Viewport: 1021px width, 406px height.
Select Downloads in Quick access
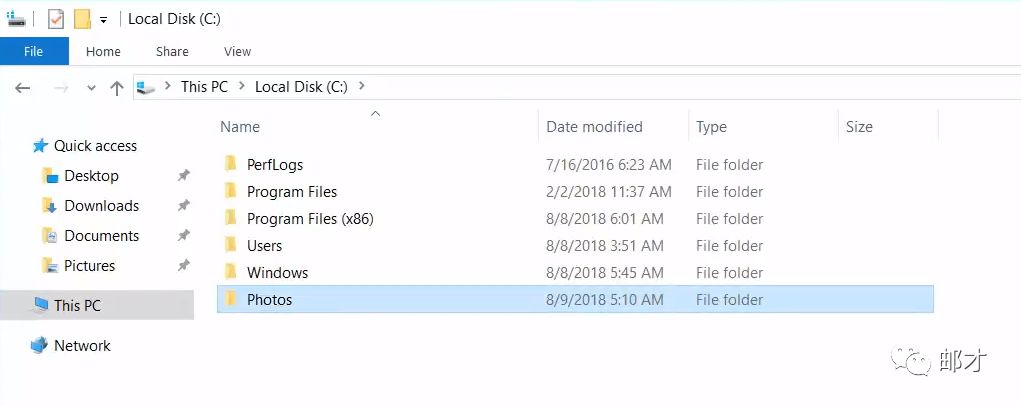pos(101,206)
